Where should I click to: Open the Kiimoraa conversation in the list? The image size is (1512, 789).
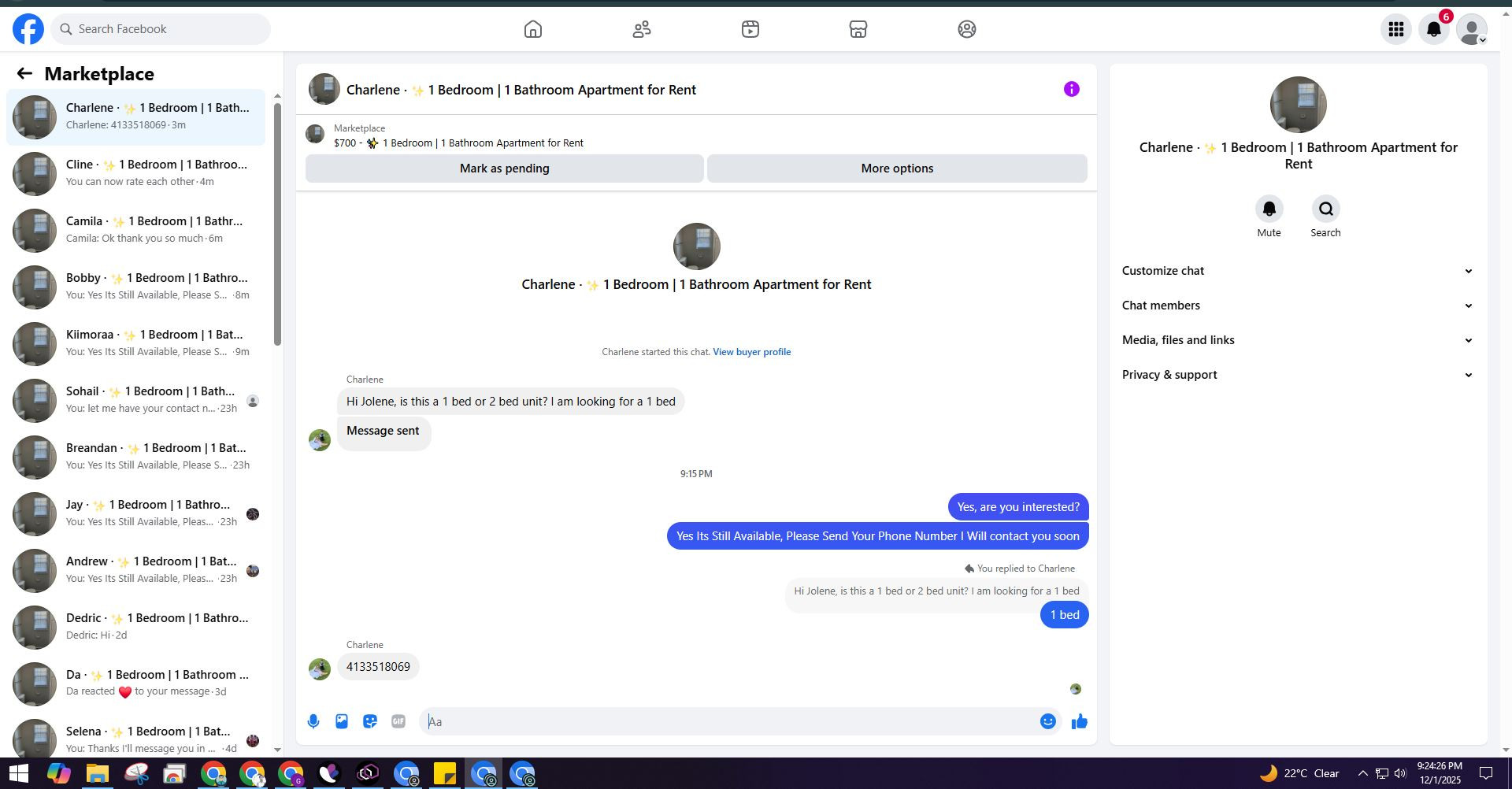tap(135, 343)
